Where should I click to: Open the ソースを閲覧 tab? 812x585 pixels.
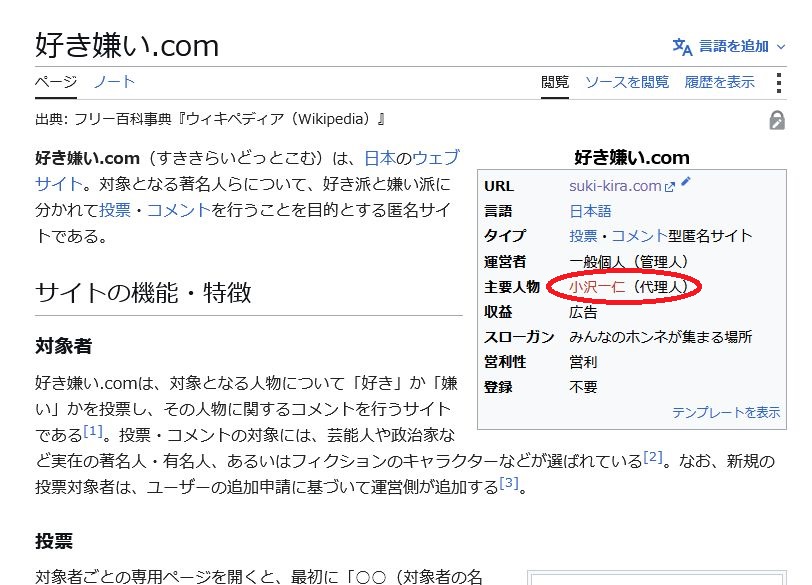(627, 82)
